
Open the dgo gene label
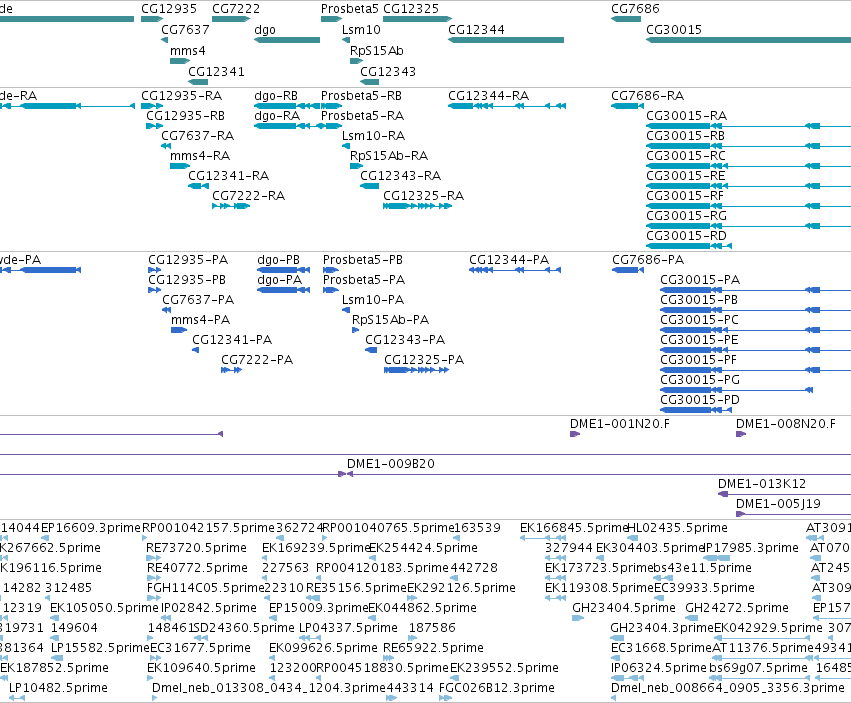(265, 30)
